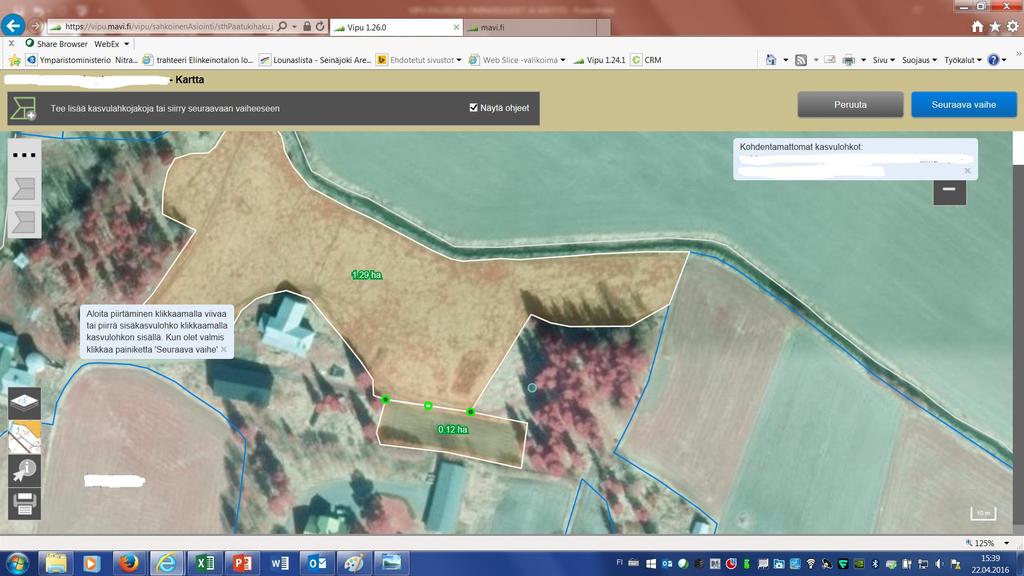Click the 0.12 ha parcel label
The height and width of the screenshot is (576, 1024).
tap(453, 430)
